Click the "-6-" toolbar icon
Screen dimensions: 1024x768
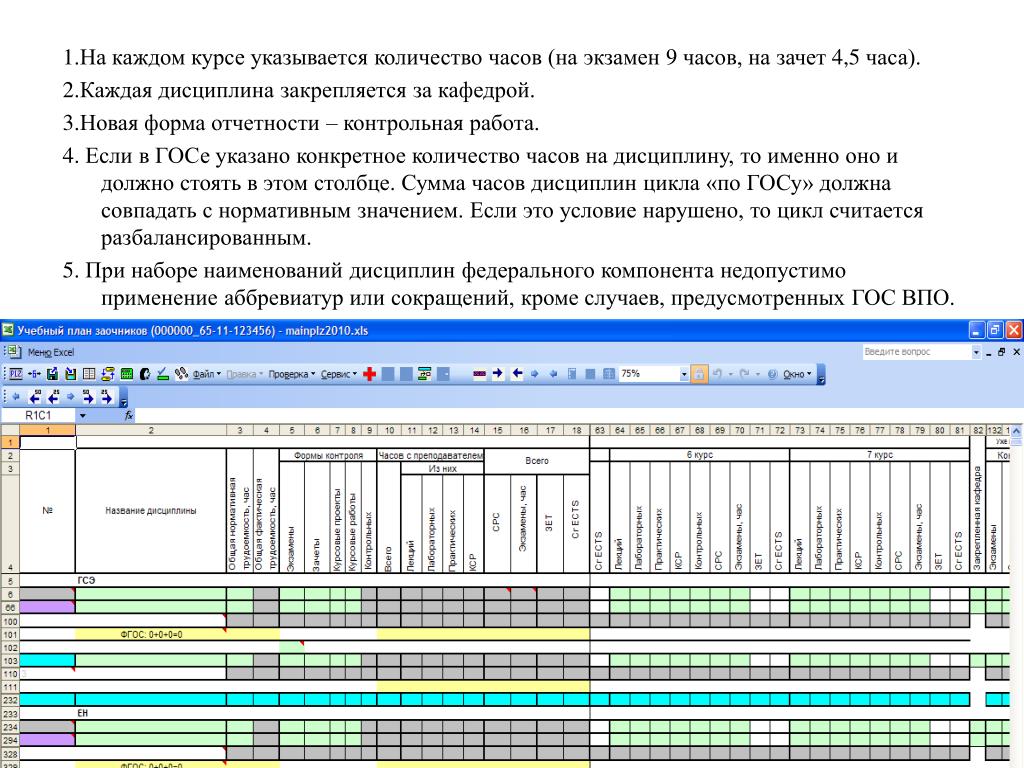click(x=34, y=374)
